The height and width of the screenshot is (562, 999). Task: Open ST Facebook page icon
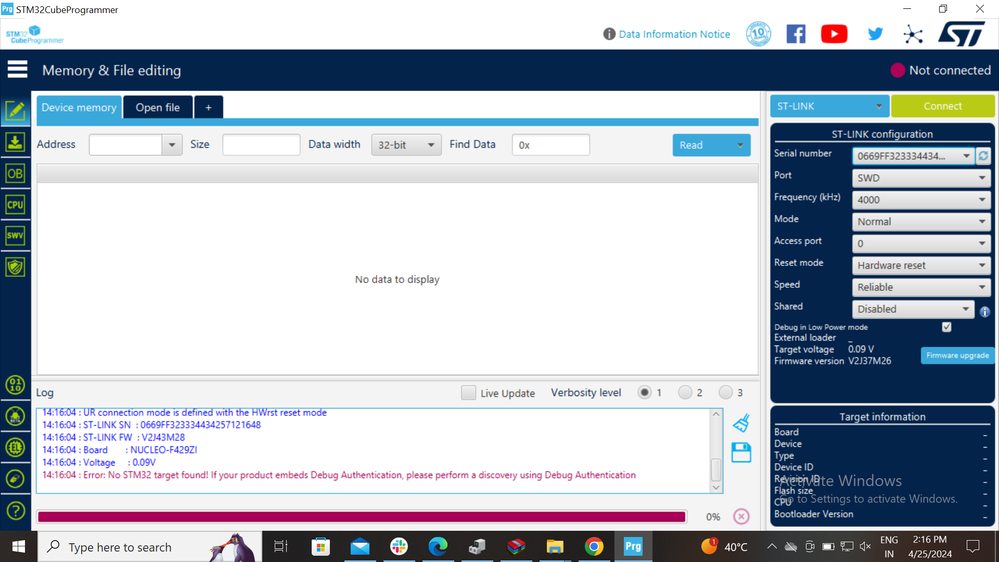pyautogui.click(x=796, y=34)
